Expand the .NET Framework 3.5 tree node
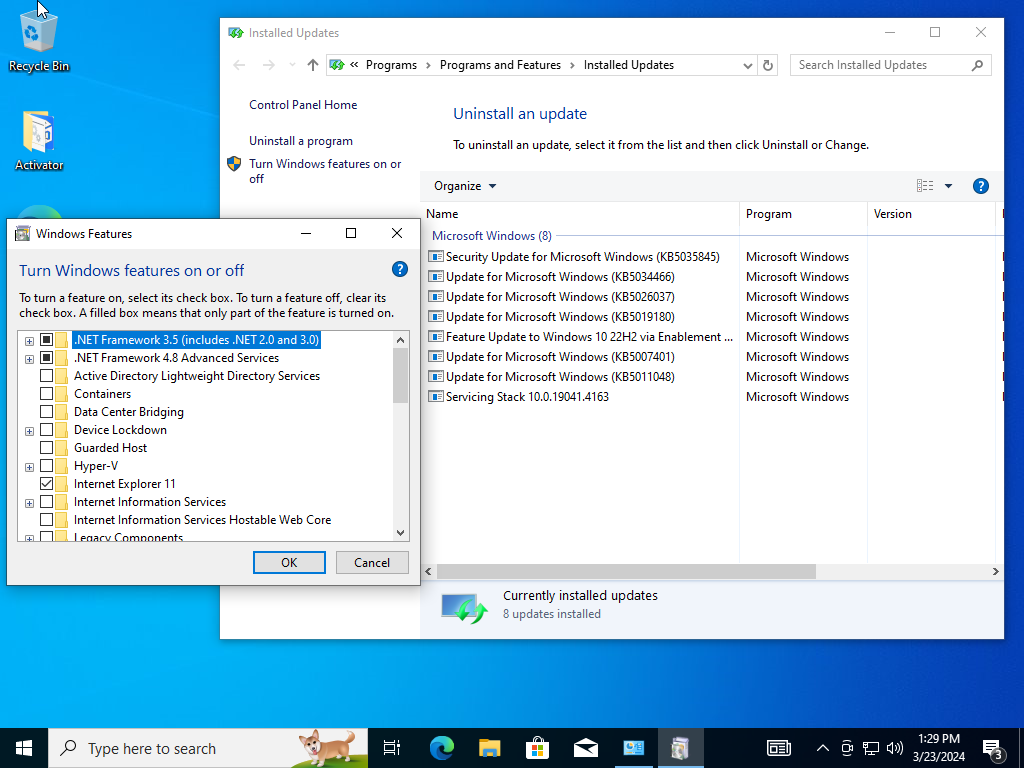1024x768 pixels. pyautogui.click(x=29, y=341)
